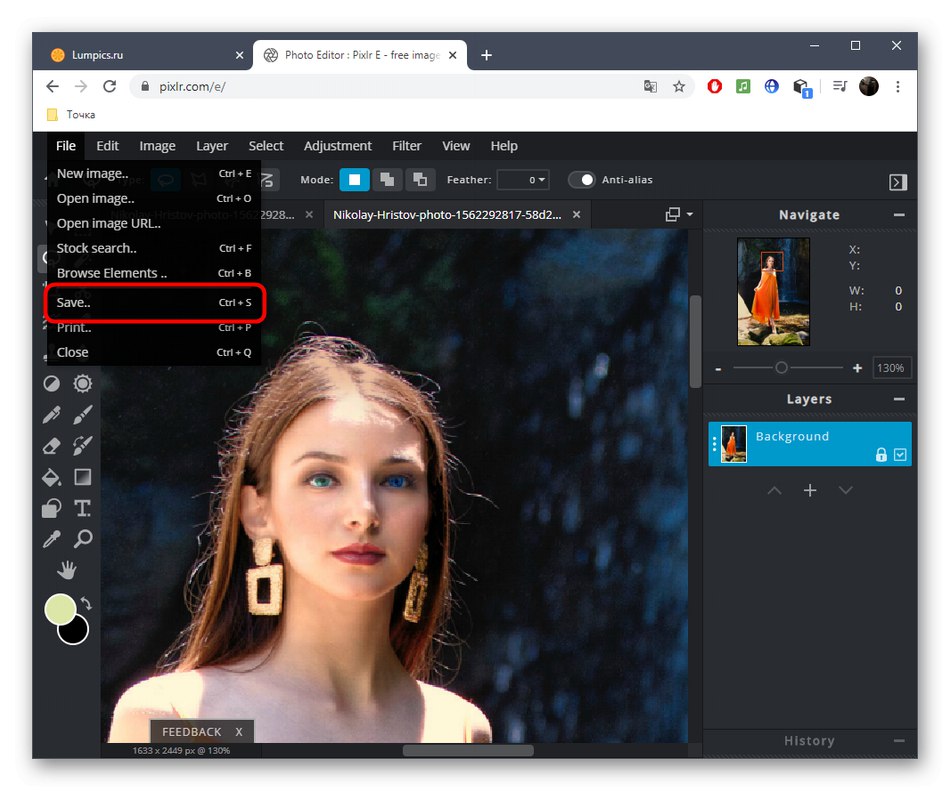Select the Sponge/Color tool
Viewport: 950px width, 791px height.
tap(82, 383)
